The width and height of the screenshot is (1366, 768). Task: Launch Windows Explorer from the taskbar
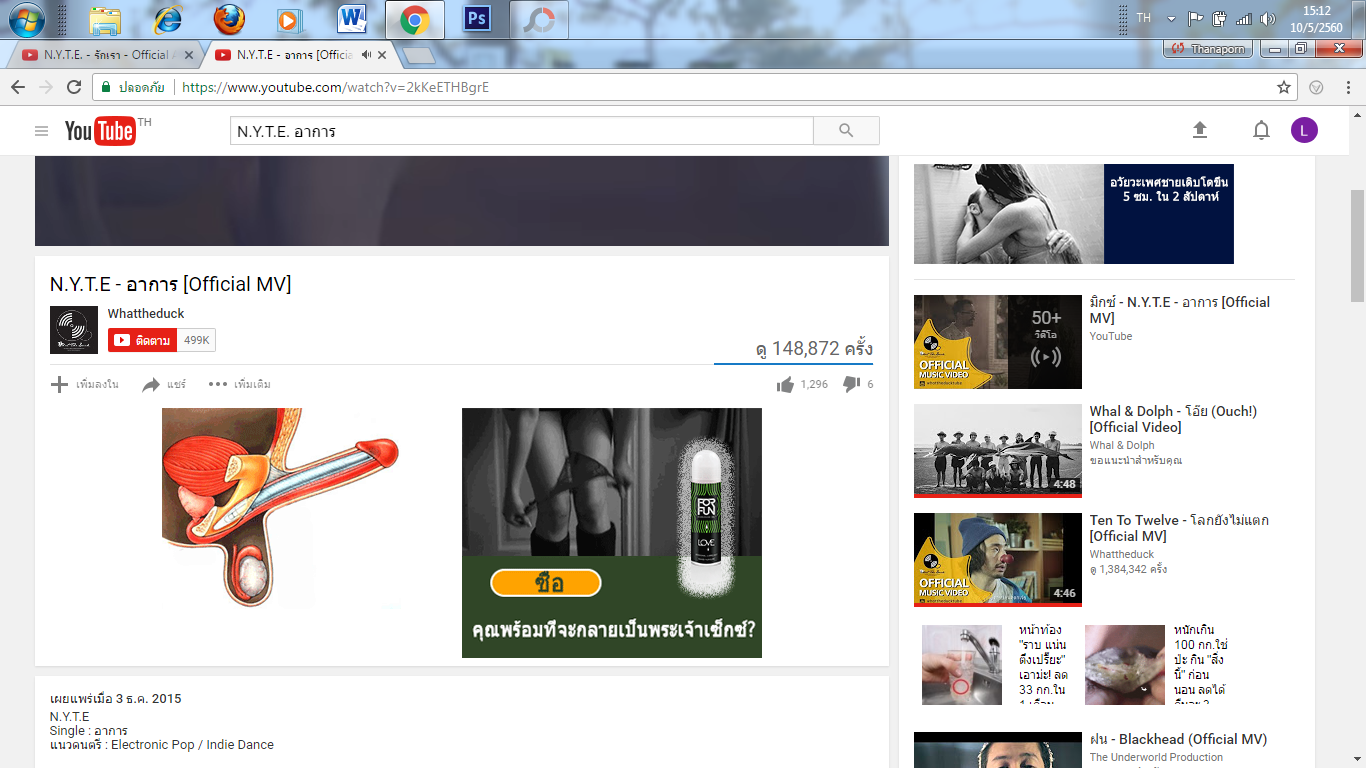(x=105, y=19)
